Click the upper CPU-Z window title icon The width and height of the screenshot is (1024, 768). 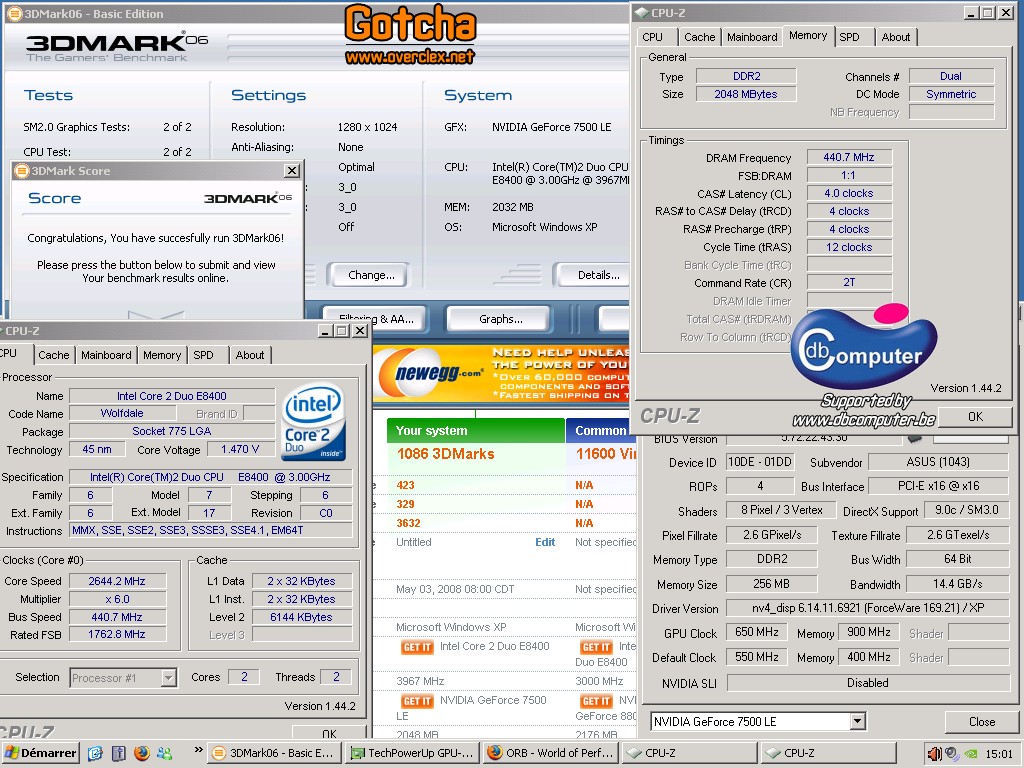[642, 12]
